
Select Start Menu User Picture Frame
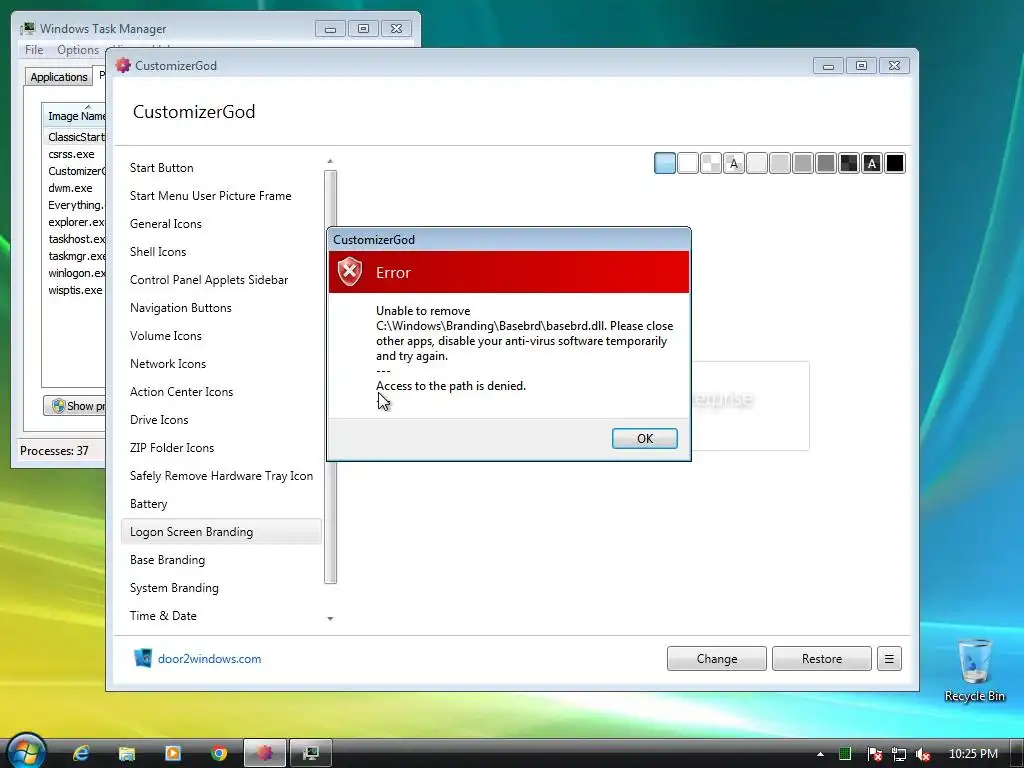coord(221,196)
